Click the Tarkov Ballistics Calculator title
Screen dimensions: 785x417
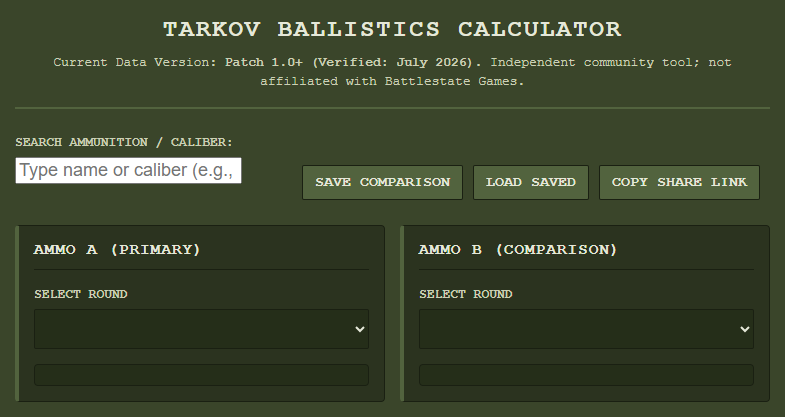click(392, 29)
